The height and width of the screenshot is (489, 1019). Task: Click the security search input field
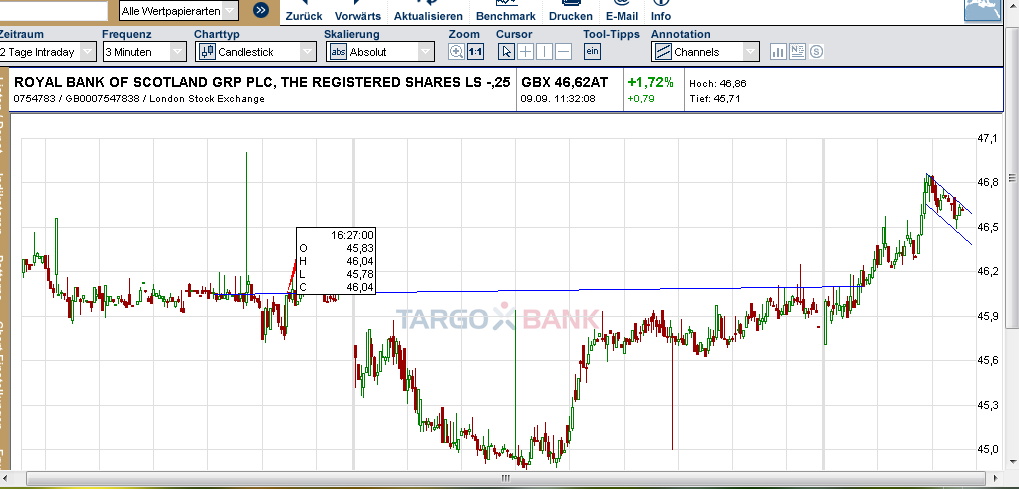click(53, 11)
